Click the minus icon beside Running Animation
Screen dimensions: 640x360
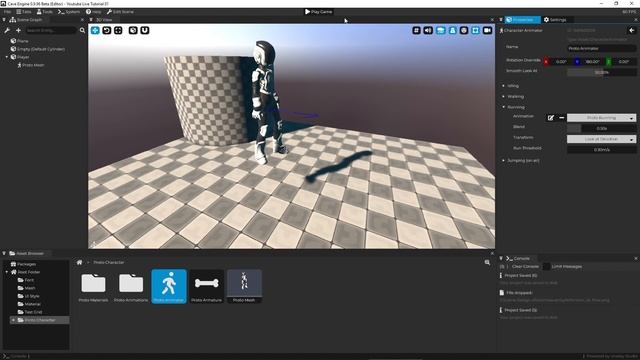tap(562, 118)
